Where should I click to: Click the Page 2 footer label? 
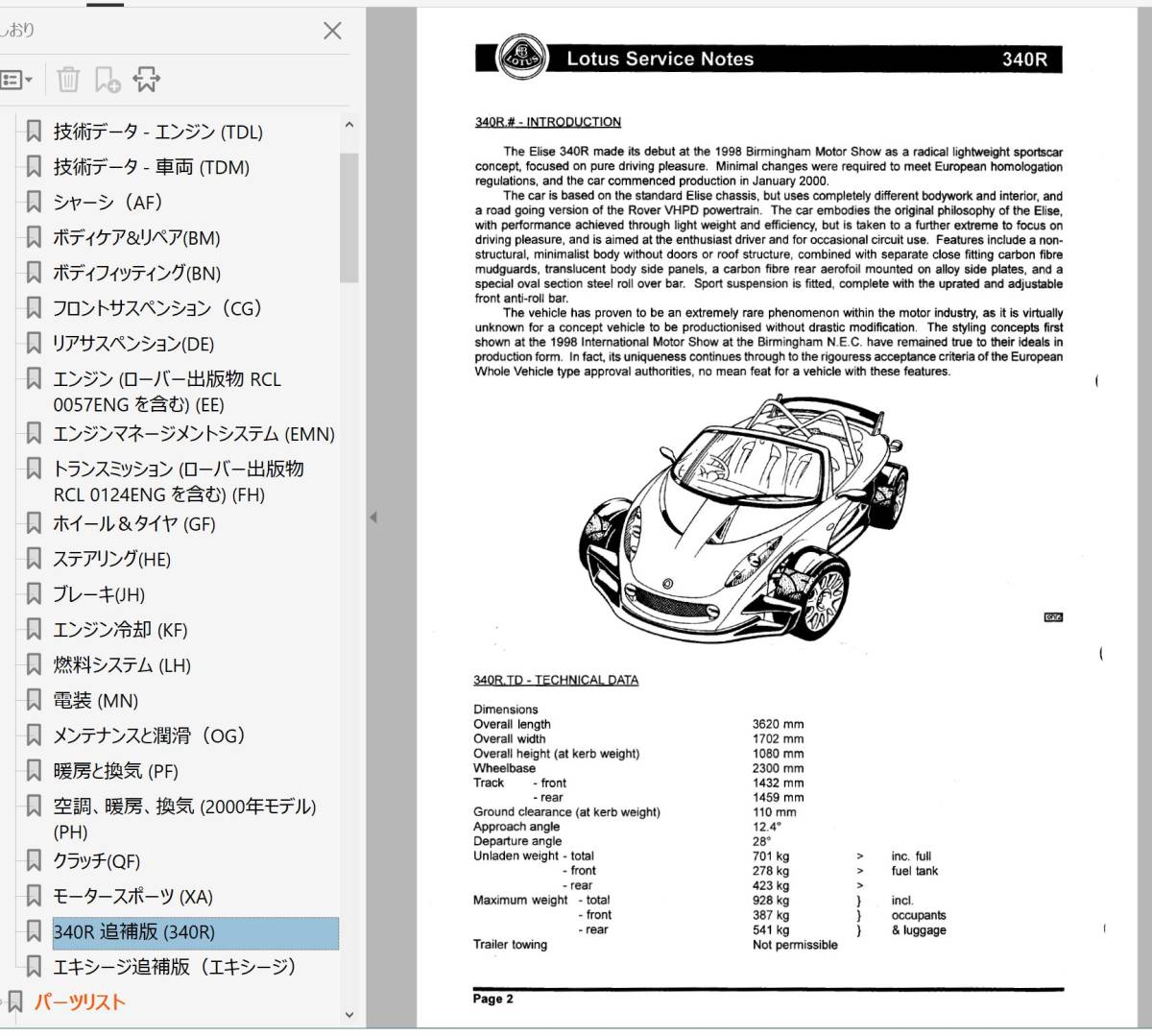pos(493,999)
